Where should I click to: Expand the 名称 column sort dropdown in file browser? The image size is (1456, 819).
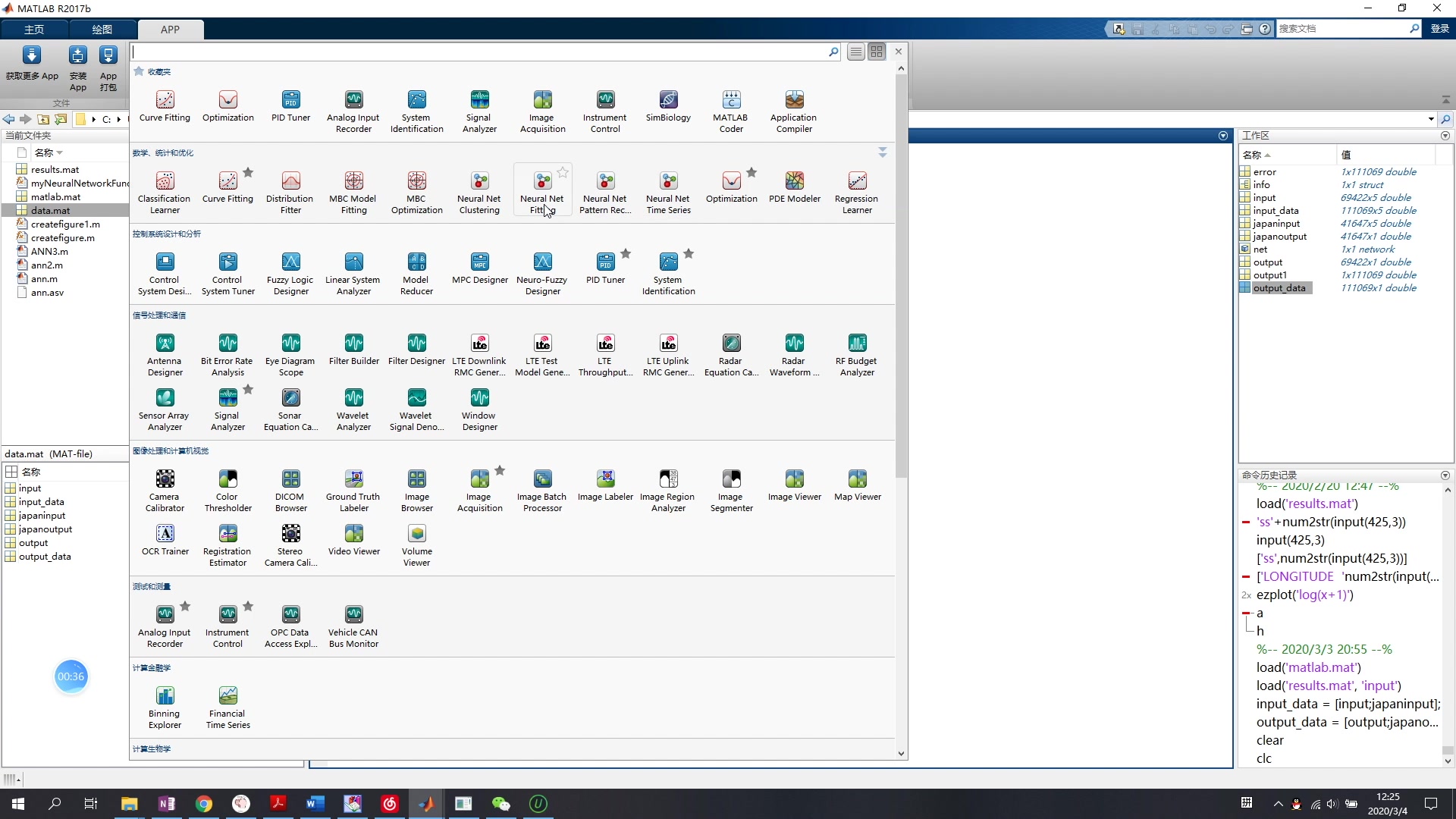click(60, 152)
